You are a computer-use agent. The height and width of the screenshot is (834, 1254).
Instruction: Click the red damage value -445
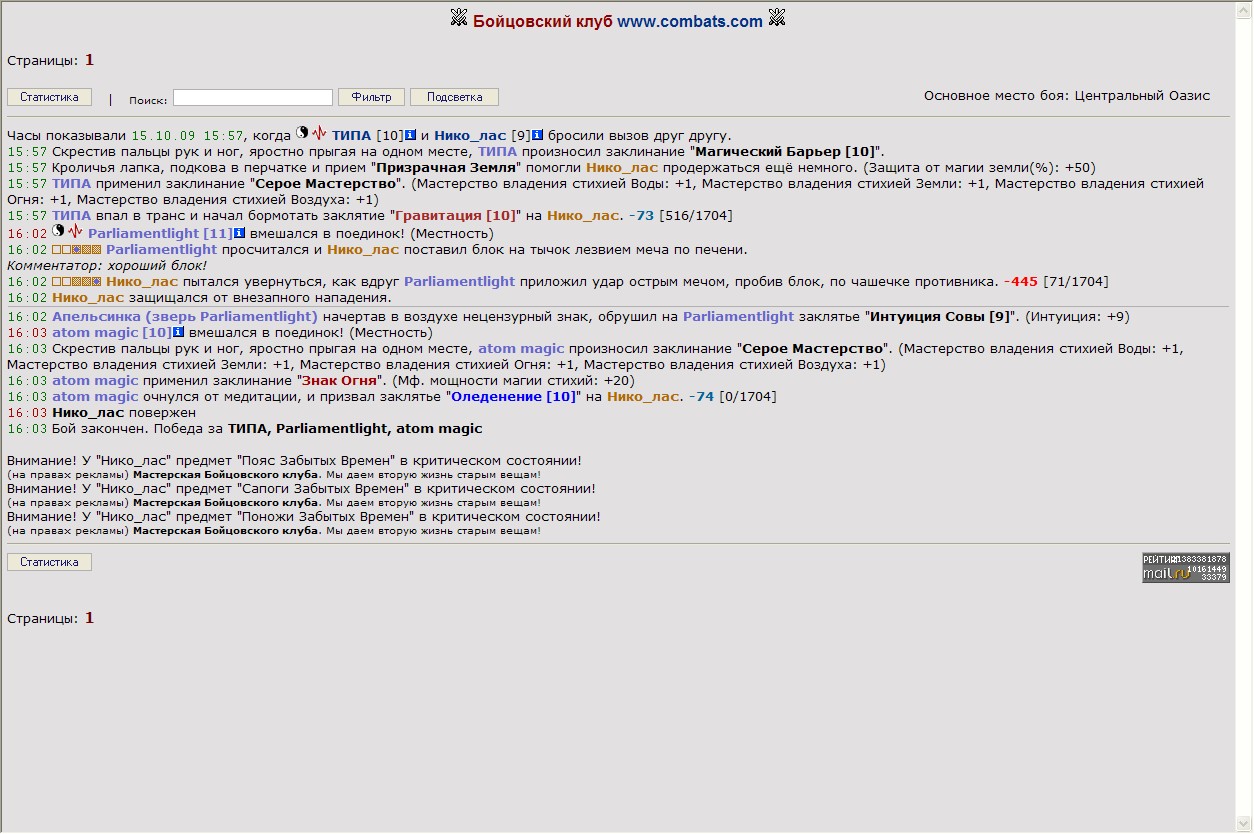point(1021,282)
